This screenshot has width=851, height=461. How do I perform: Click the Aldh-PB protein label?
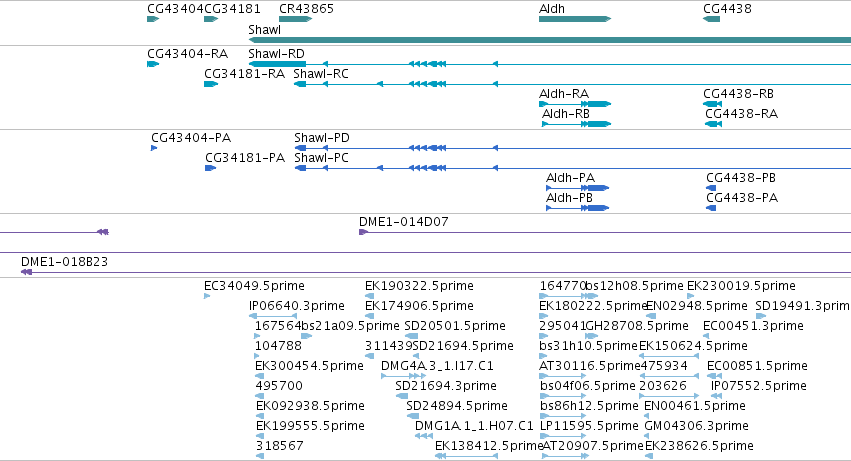569,198
